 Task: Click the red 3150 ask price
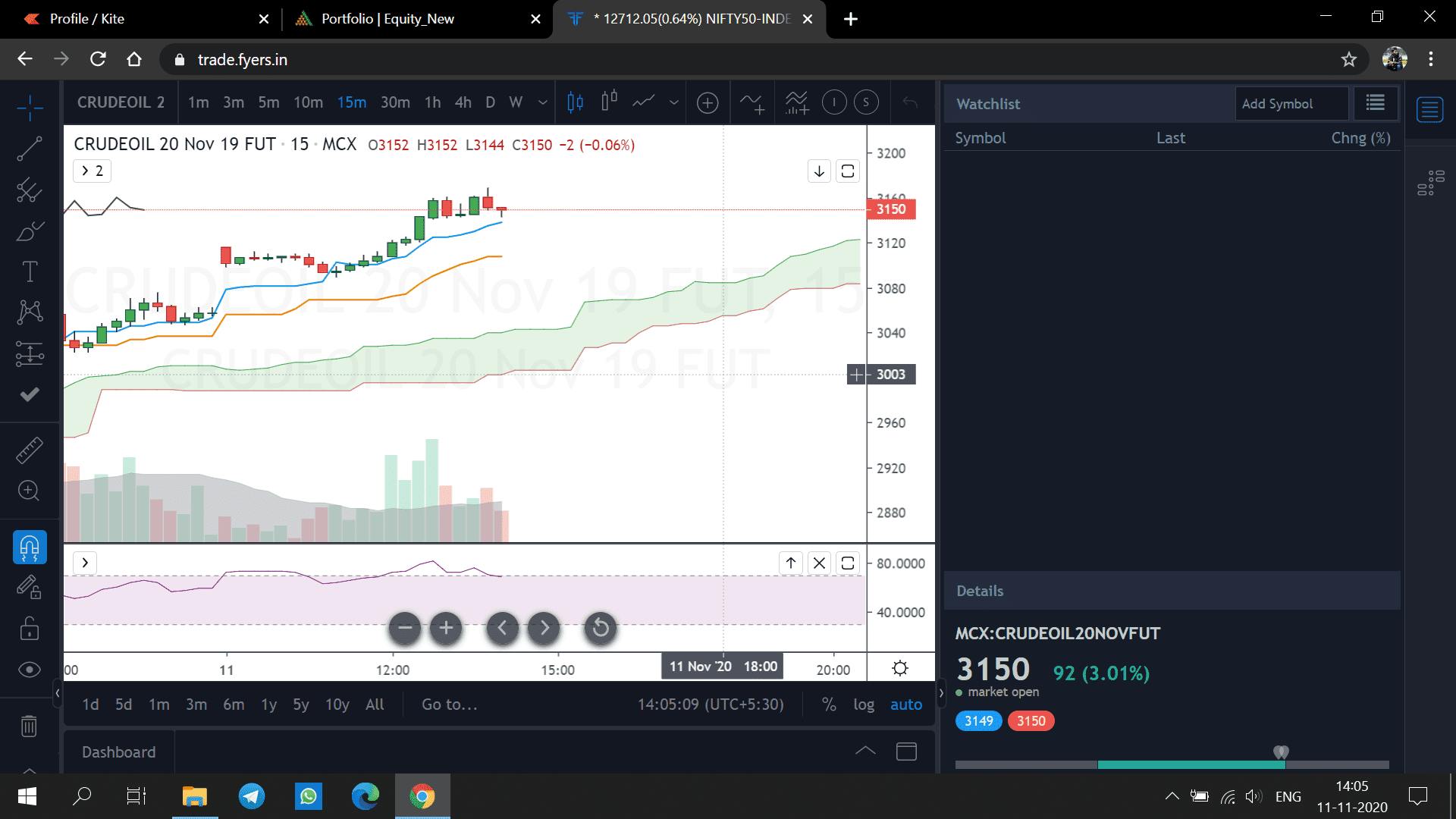click(1031, 721)
